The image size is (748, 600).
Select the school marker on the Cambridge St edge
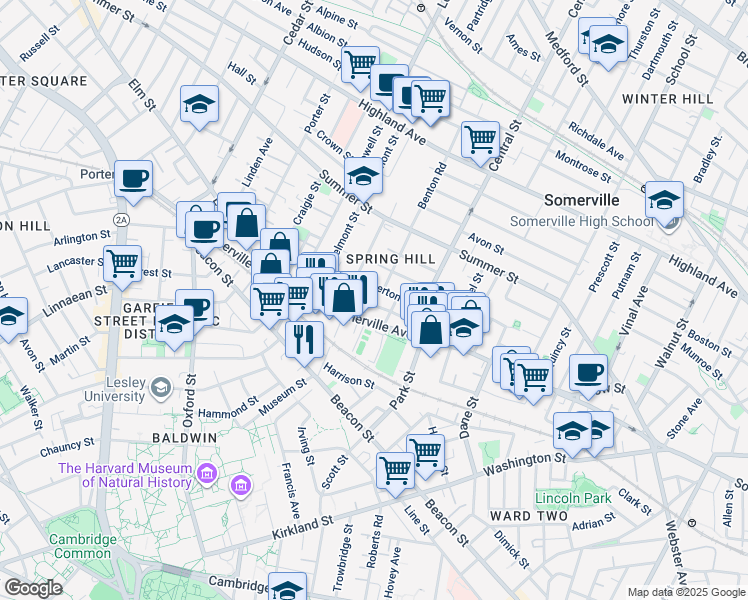287,587
